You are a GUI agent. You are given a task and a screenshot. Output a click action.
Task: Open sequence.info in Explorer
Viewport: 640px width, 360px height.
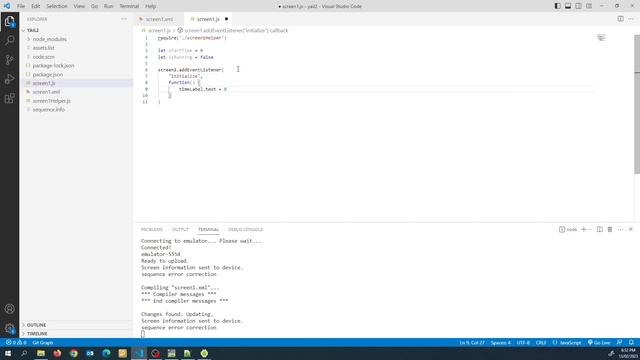coord(49,110)
